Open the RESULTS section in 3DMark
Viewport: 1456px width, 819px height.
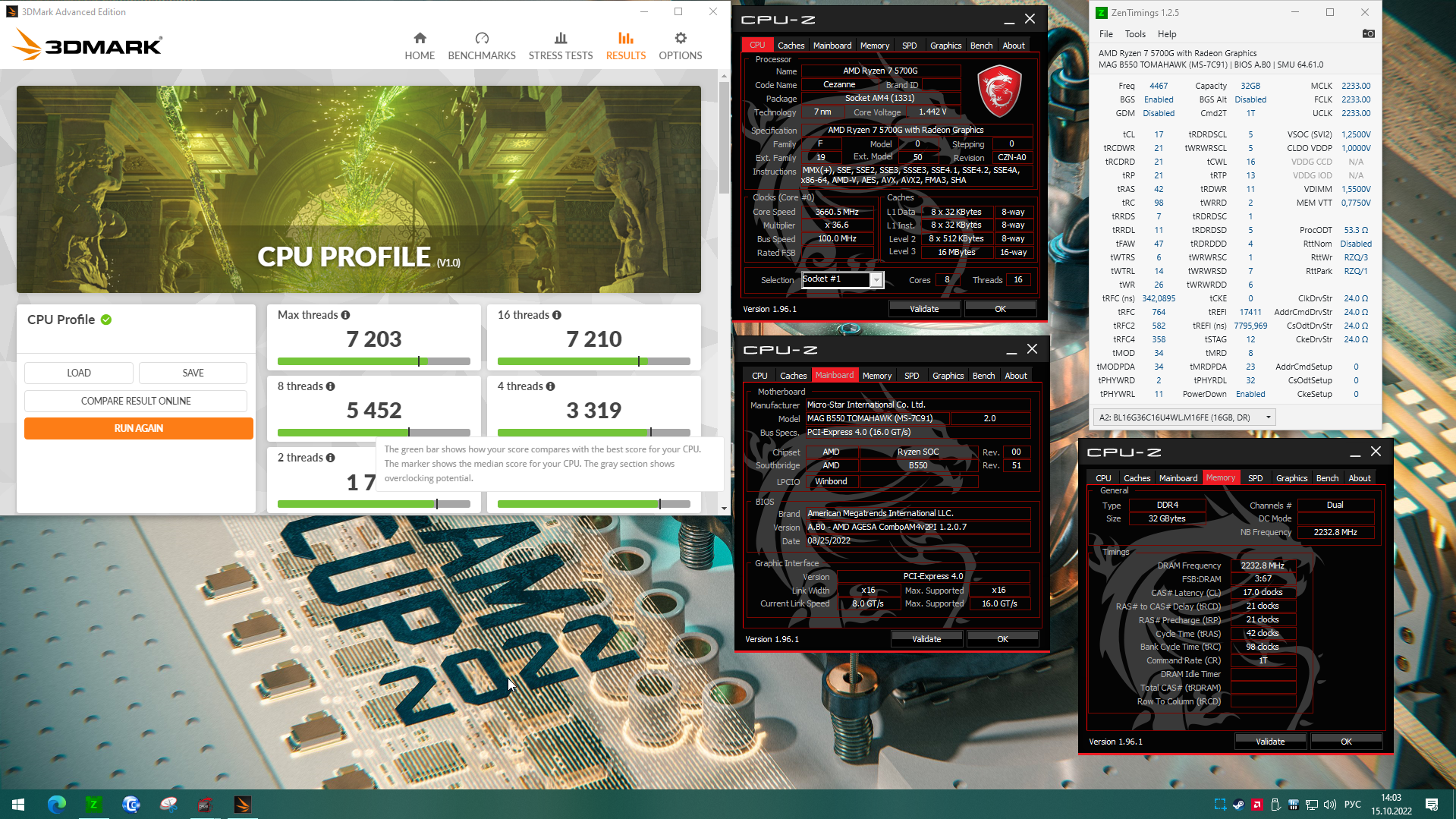(x=626, y=46)
